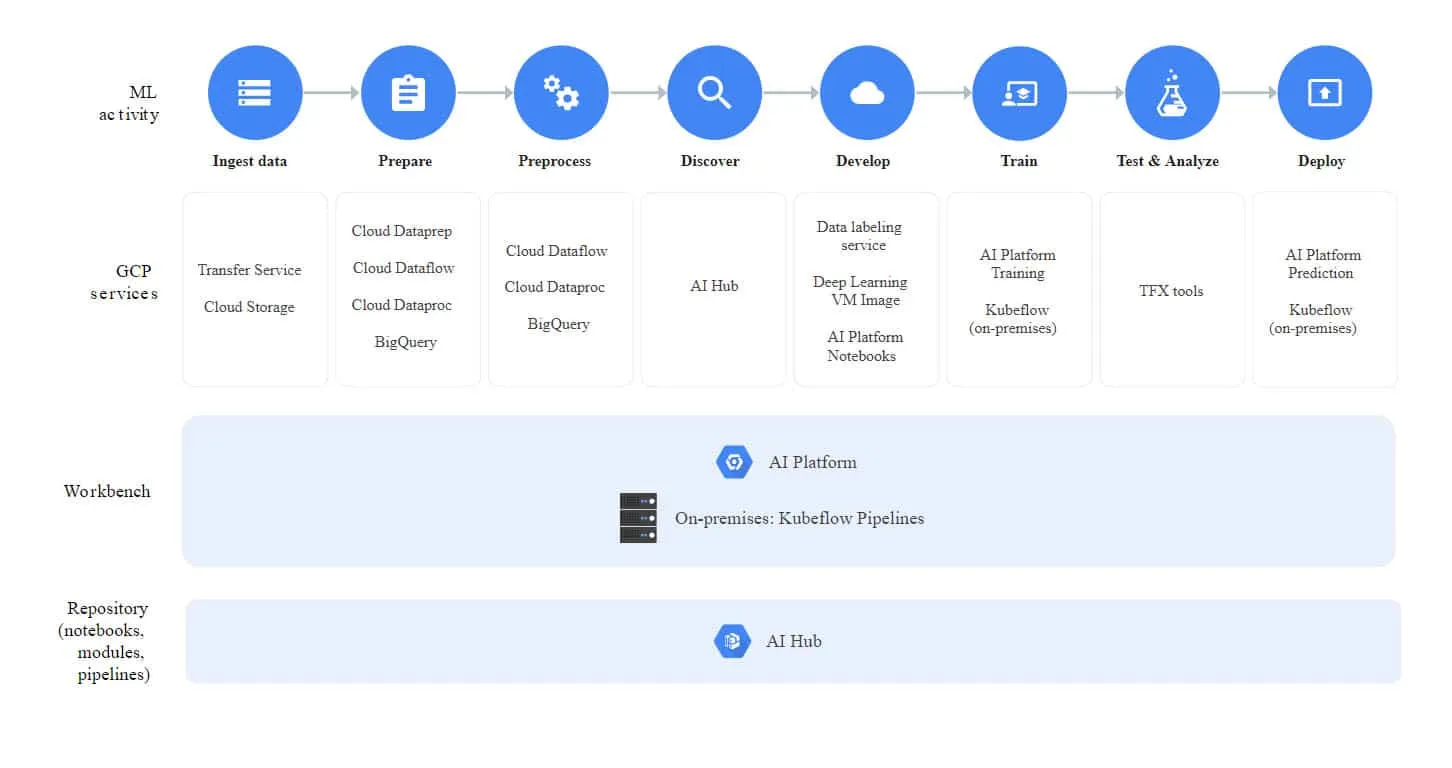Select the AI Hub hexagon icon
The height and width of the screenshot is (768, 1452).
click(x=731, y=641)
